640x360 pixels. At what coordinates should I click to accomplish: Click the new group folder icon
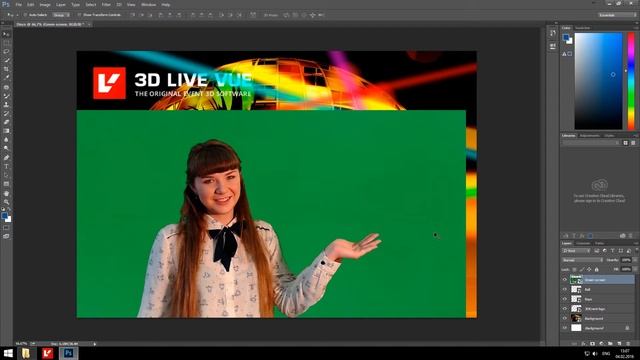click(x=610, y=344)
